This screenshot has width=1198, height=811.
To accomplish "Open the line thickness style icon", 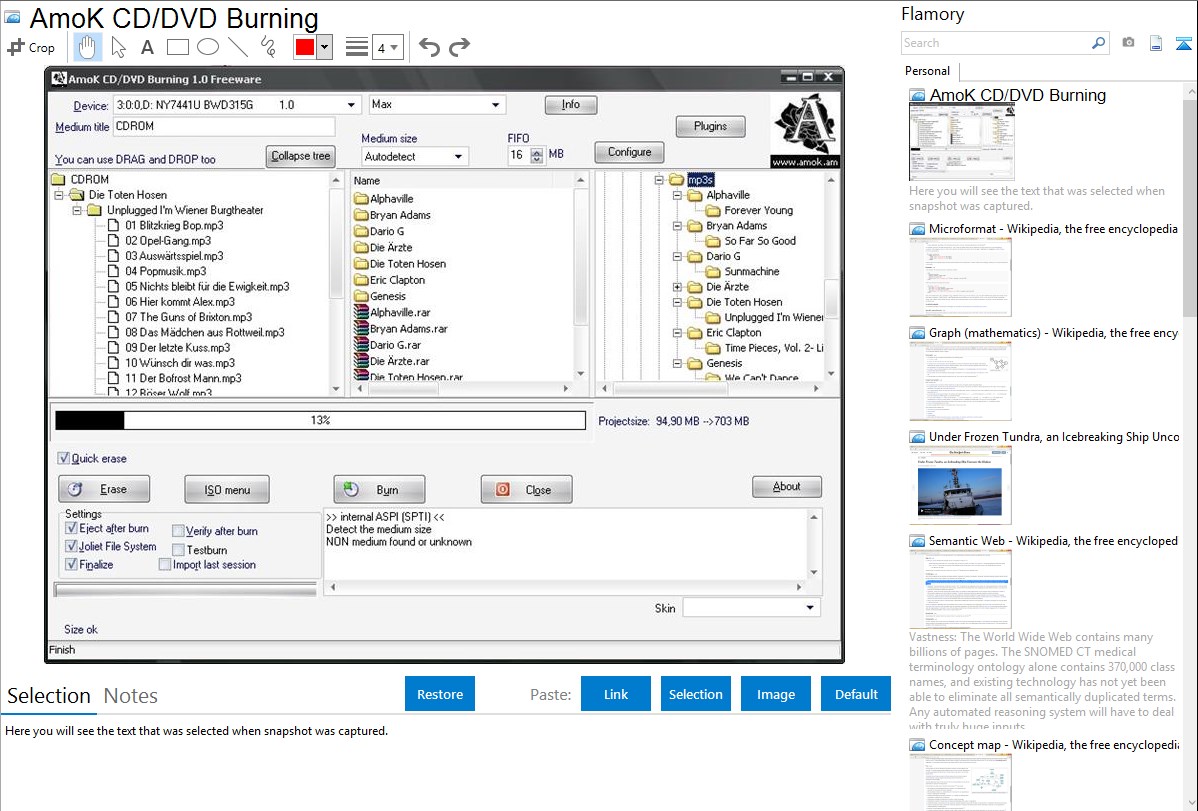I will point(357,47).
